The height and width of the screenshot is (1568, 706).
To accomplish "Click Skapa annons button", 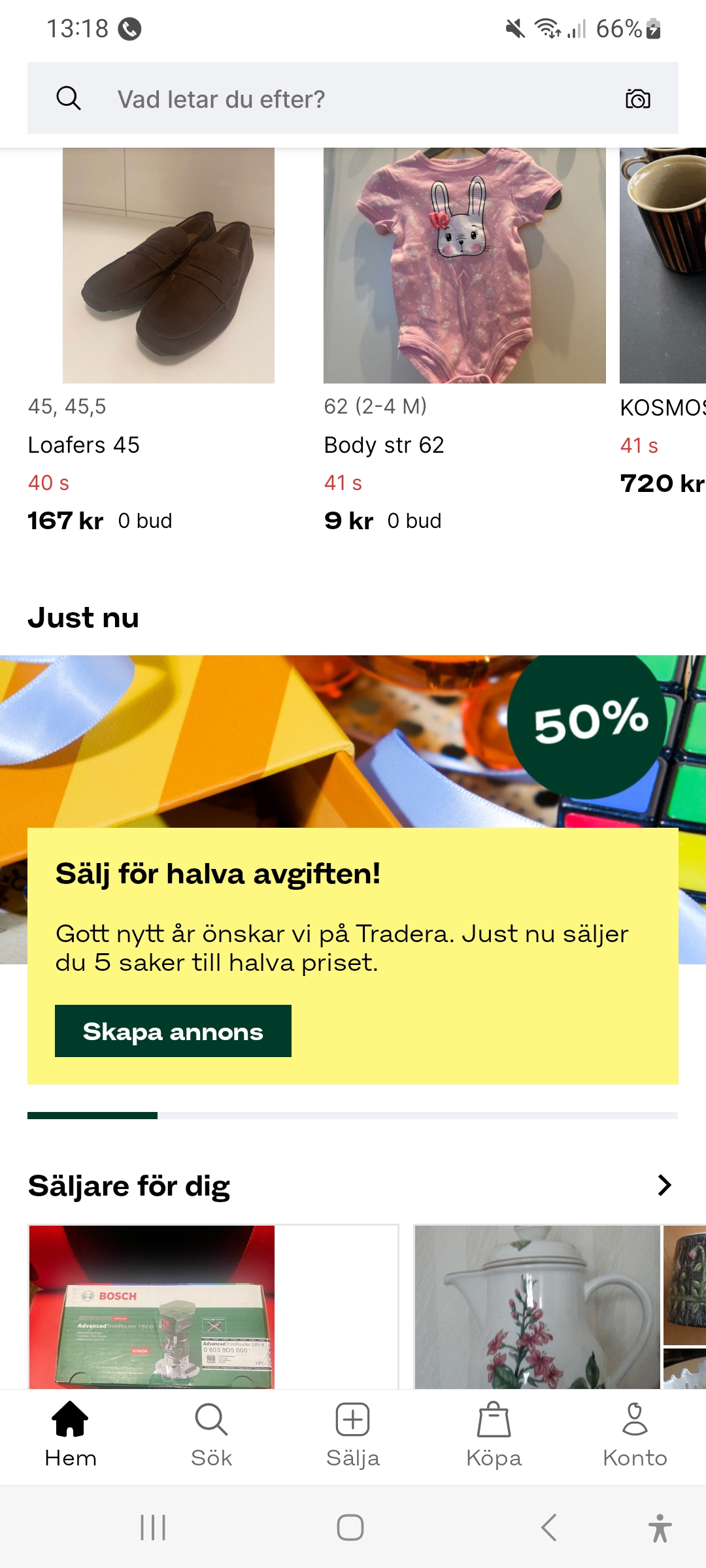I will pos(173,1031).
